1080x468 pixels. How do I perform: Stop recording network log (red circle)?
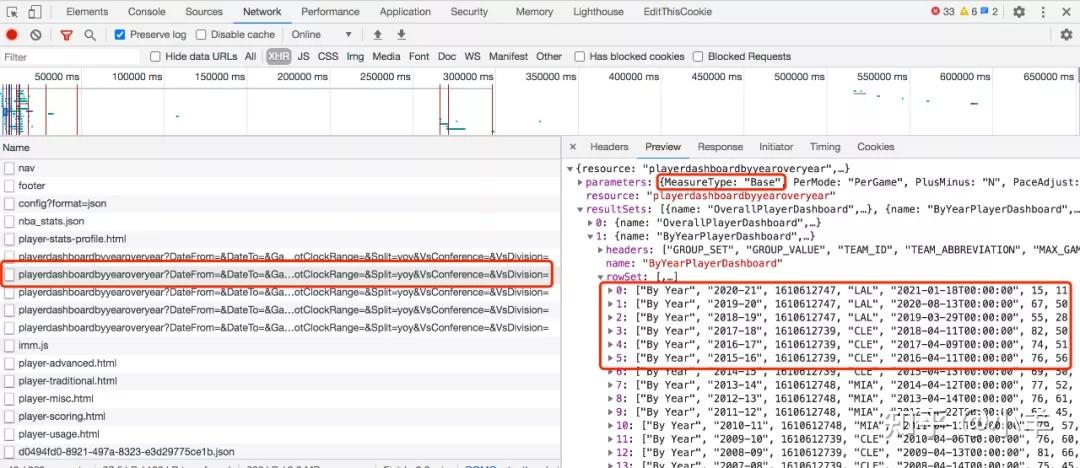(12, 34)
